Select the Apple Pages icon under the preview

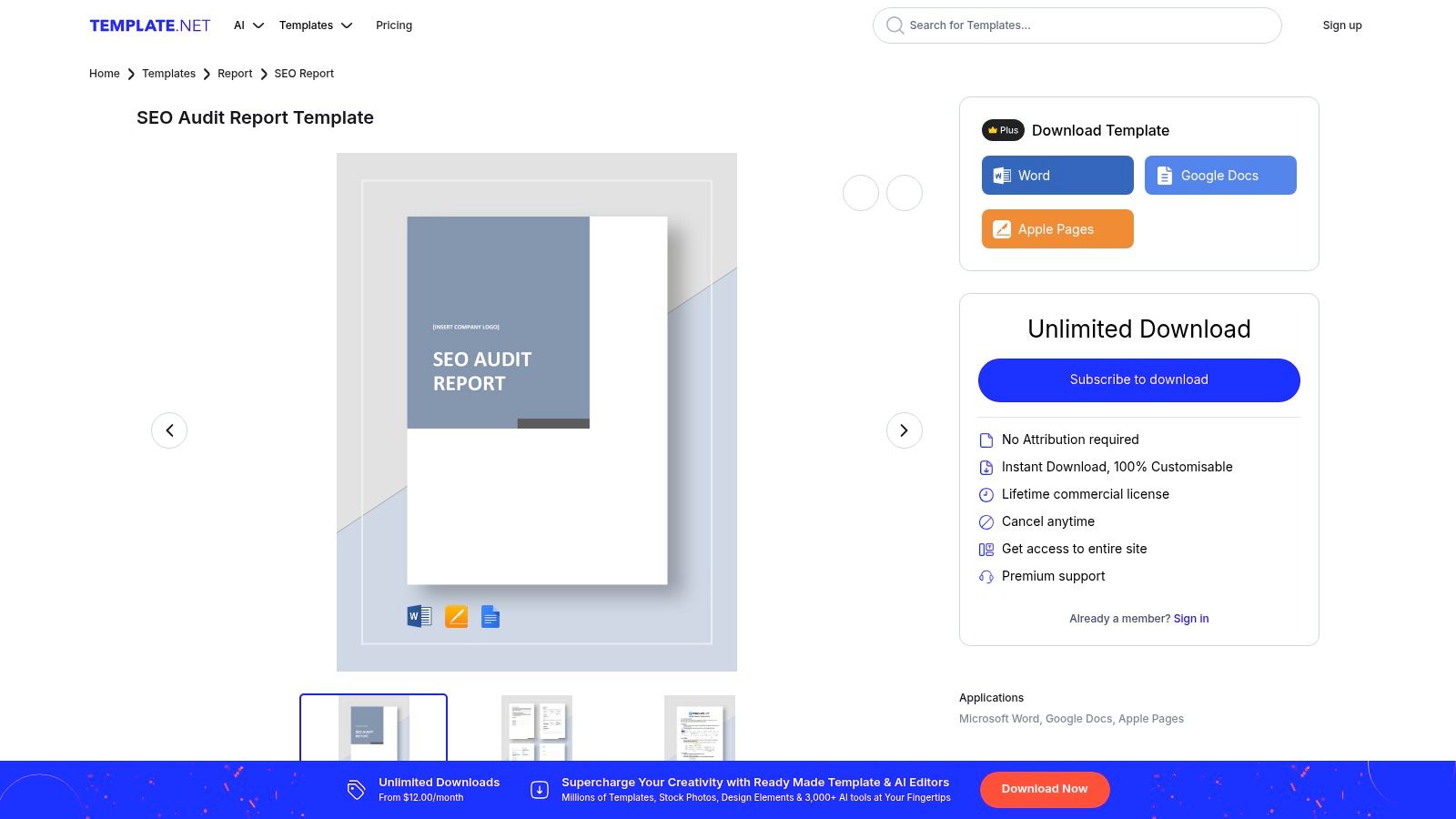[455, 616]
